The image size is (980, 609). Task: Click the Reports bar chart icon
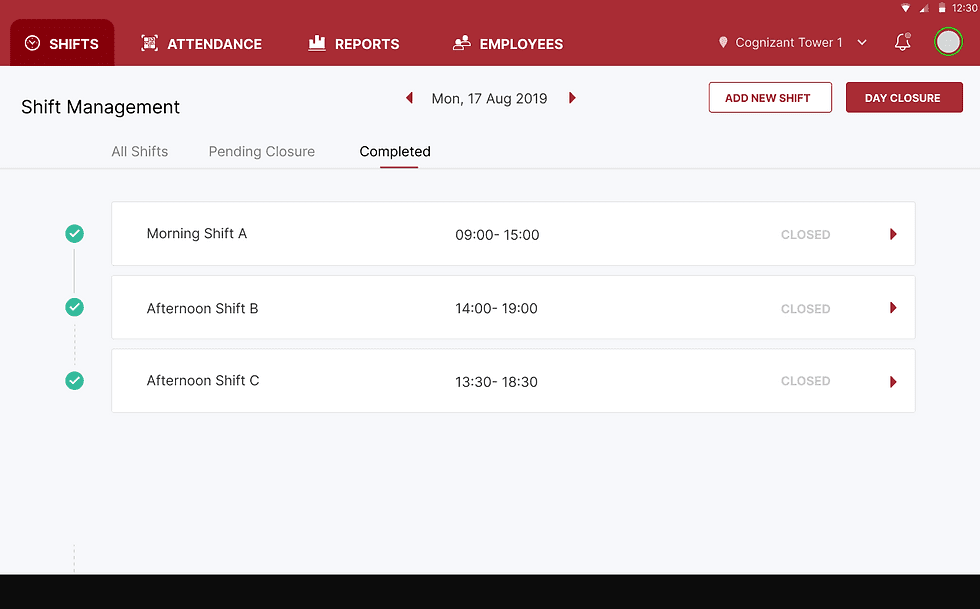click(x=317, y=43)
